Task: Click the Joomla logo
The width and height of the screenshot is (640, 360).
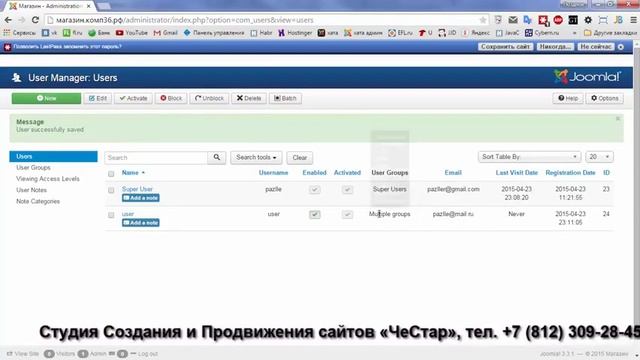Action: 587,77
